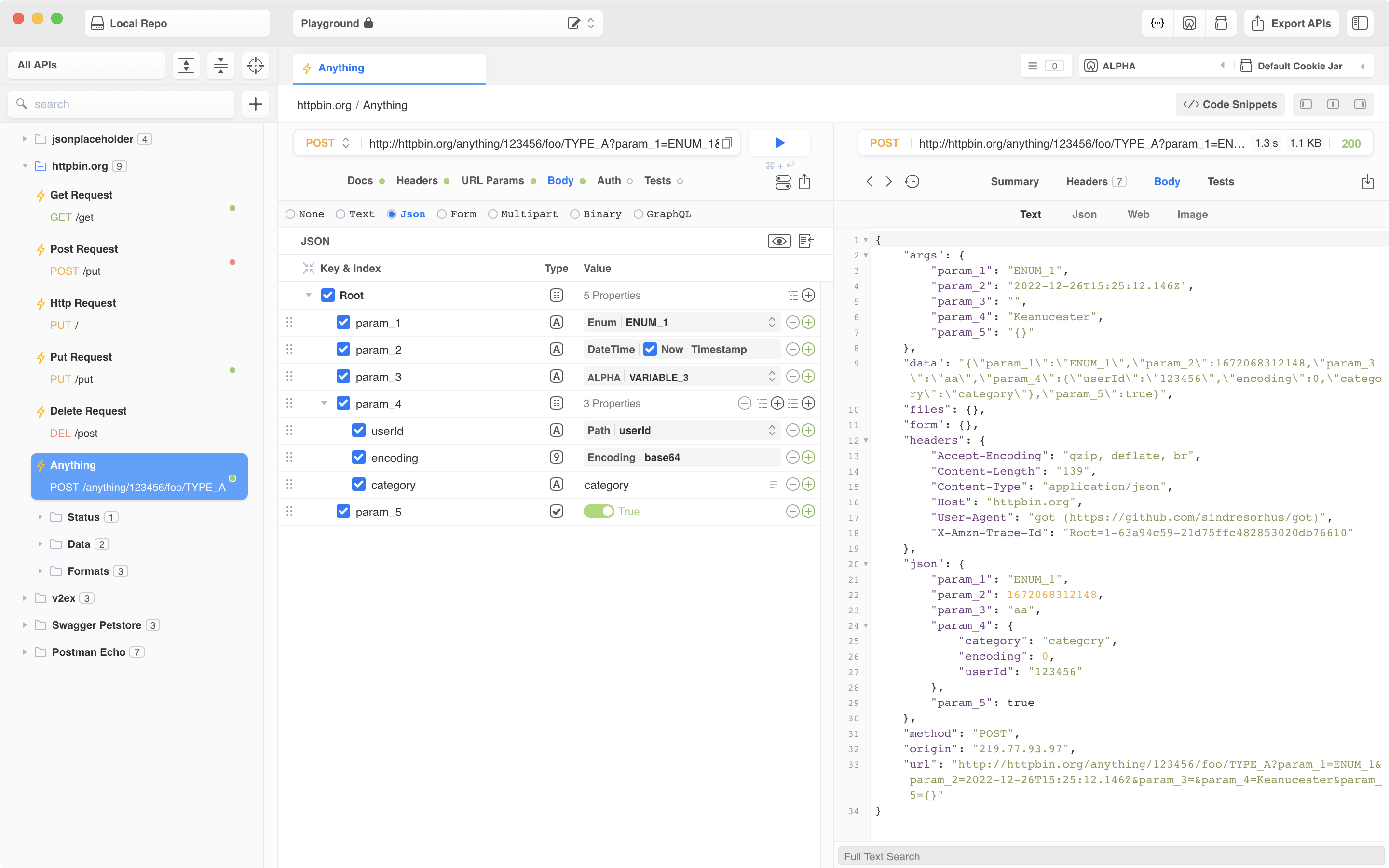
Task: Expand the jsonplaceholder folder
Action: (25, 139)
